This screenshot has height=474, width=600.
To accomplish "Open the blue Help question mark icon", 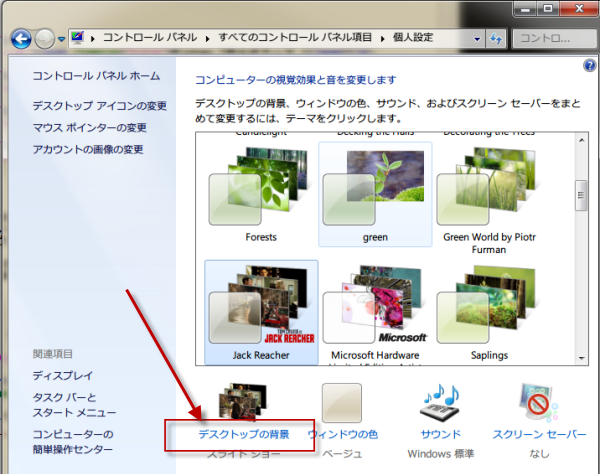I will click(589, 65).
